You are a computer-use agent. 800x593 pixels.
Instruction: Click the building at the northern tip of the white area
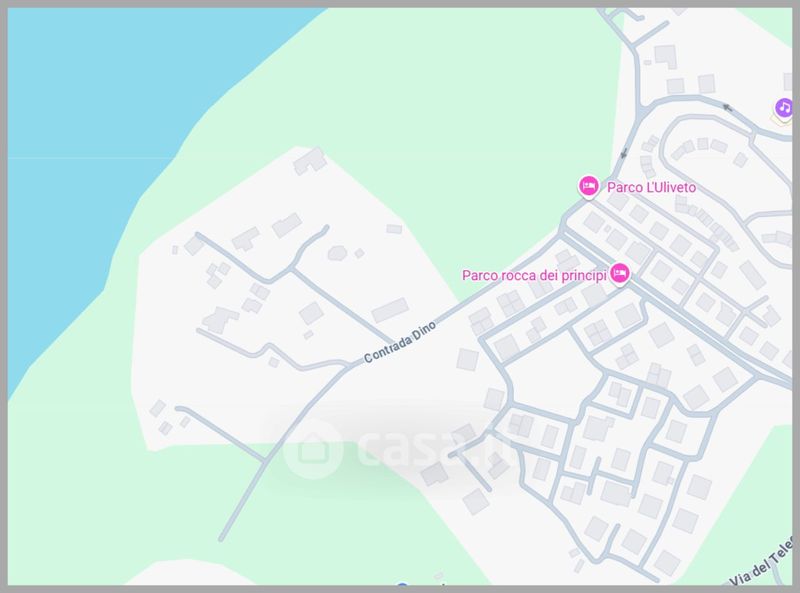pos(310,161)
